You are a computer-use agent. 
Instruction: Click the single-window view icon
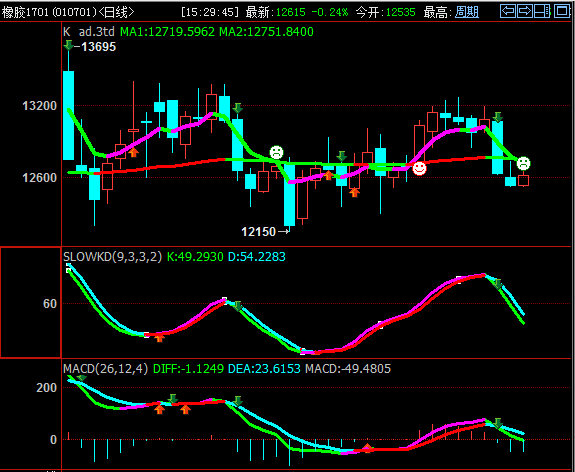point(561,11)
